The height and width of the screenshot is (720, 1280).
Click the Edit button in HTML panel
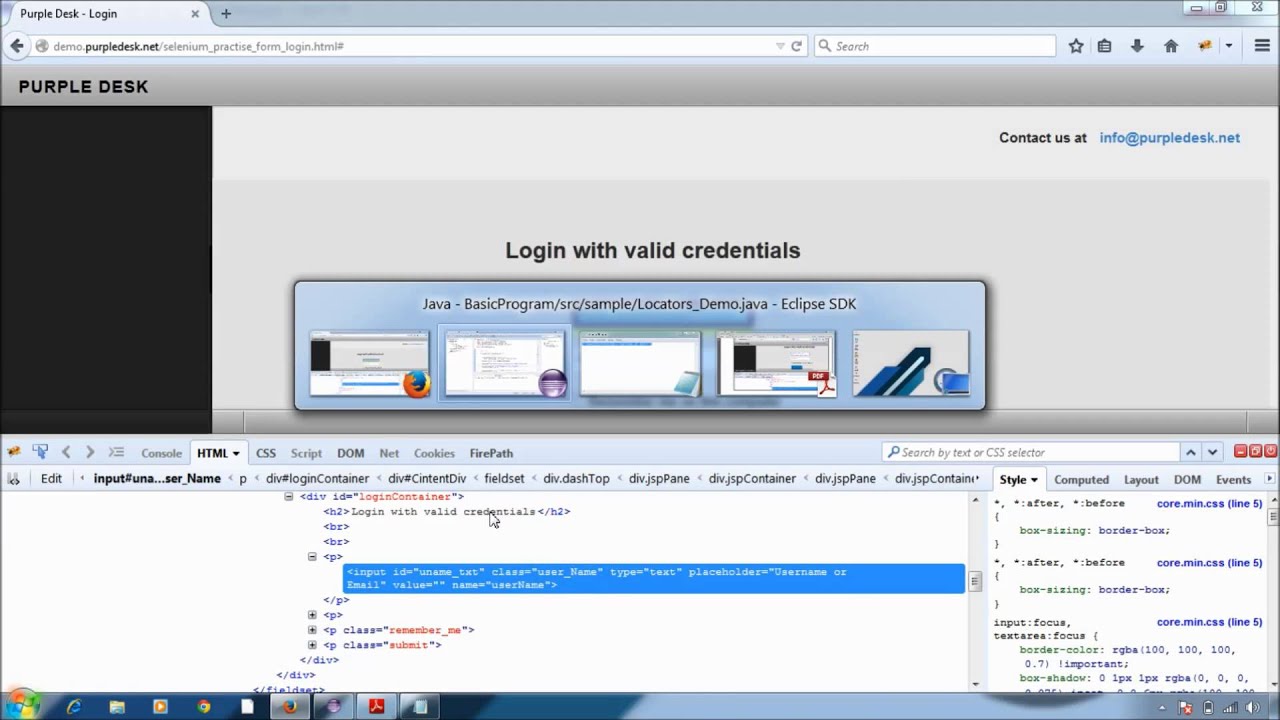pos(51,479)
